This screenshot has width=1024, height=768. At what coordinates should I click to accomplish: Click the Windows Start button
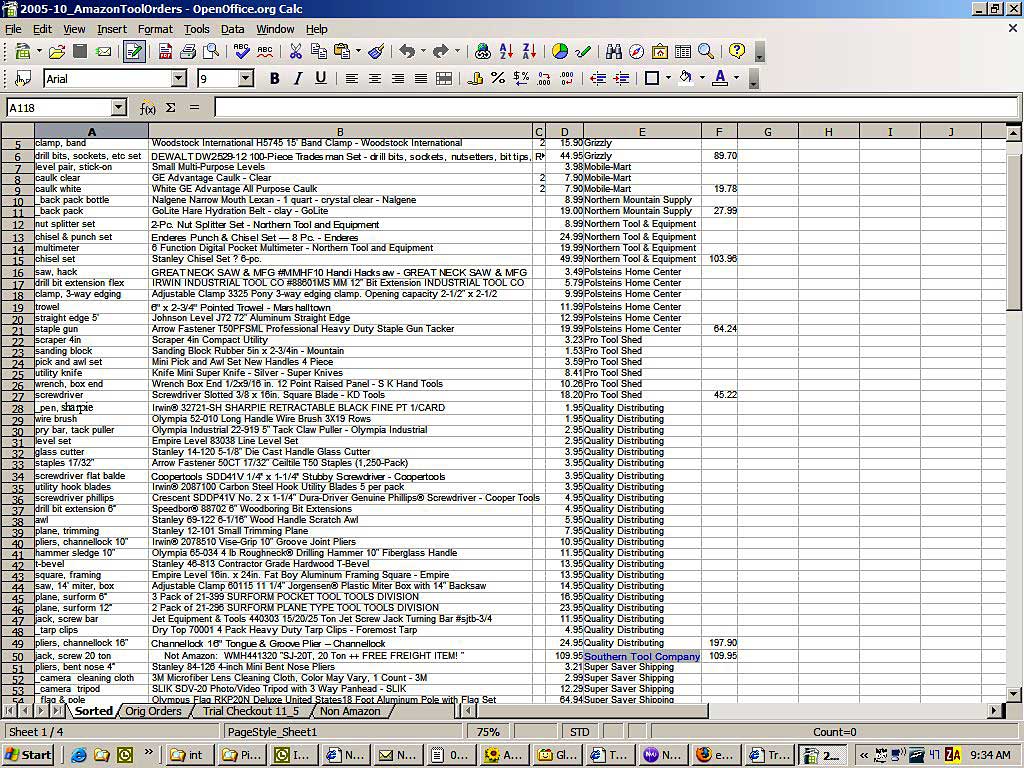pyautogui.click(x=28, y=755)
